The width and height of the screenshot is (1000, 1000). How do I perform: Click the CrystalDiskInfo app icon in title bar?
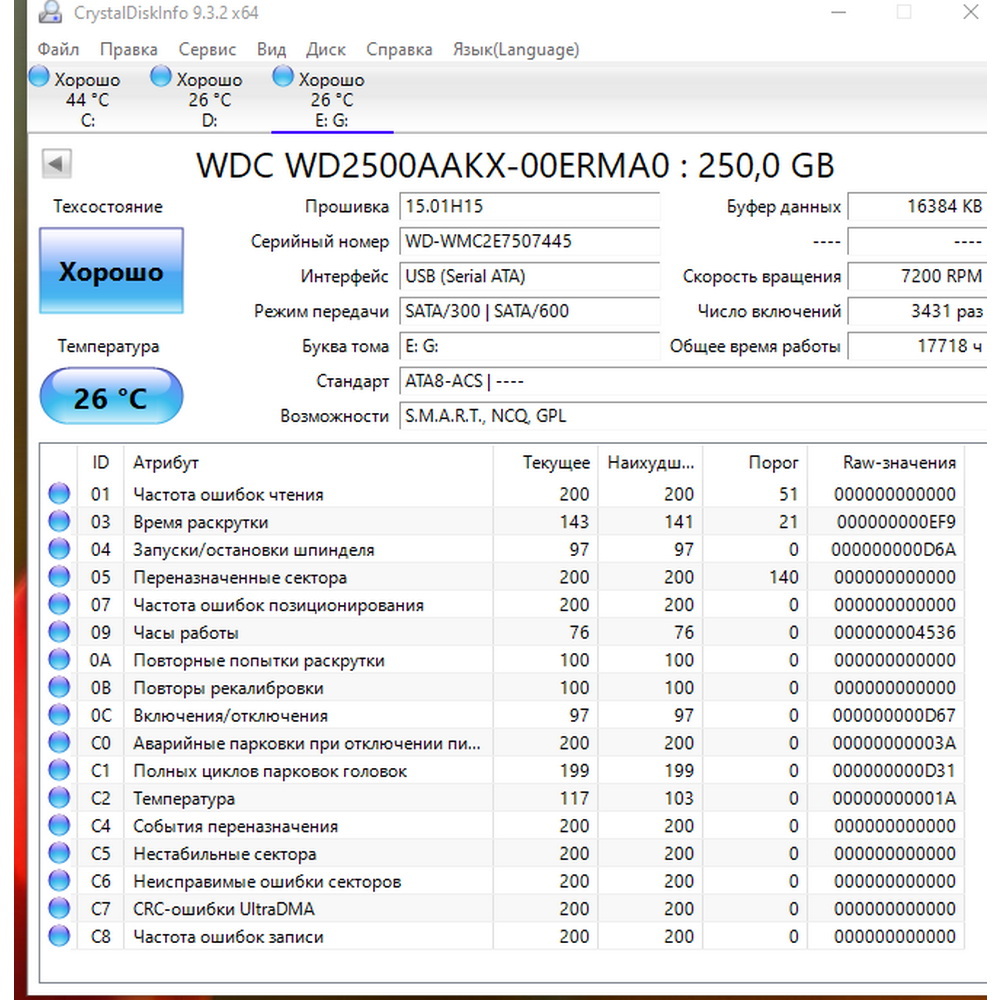point(50,11)
